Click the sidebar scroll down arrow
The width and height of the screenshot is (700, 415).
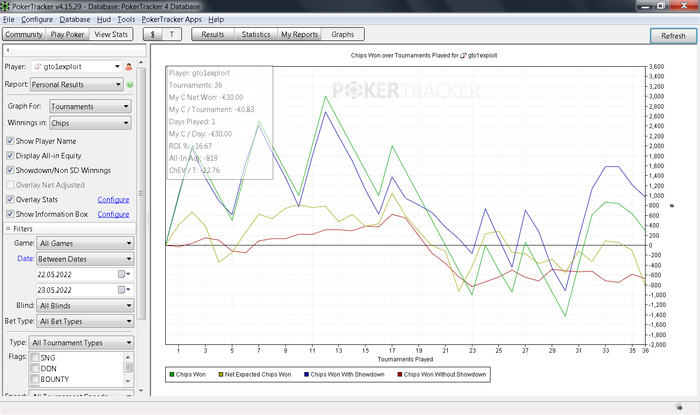(x=141, y=390)
